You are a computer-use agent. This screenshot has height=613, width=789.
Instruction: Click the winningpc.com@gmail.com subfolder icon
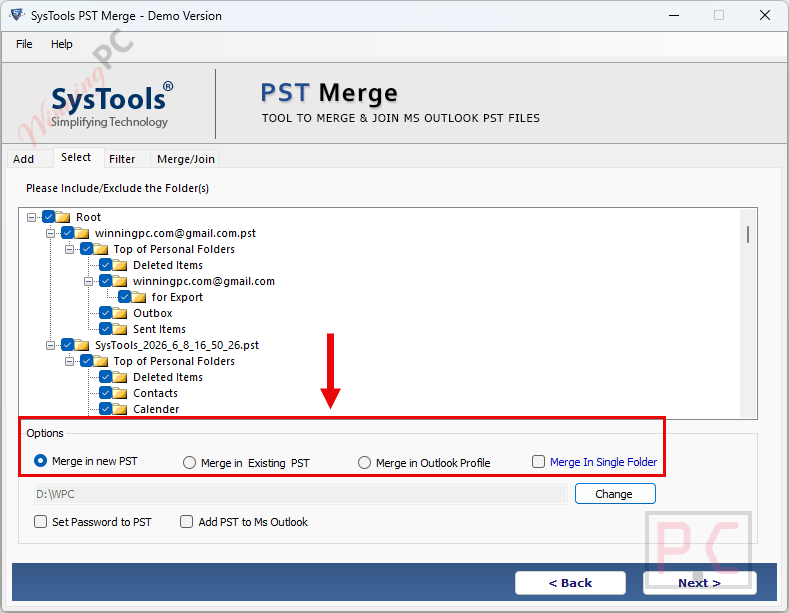click(119, 281)
